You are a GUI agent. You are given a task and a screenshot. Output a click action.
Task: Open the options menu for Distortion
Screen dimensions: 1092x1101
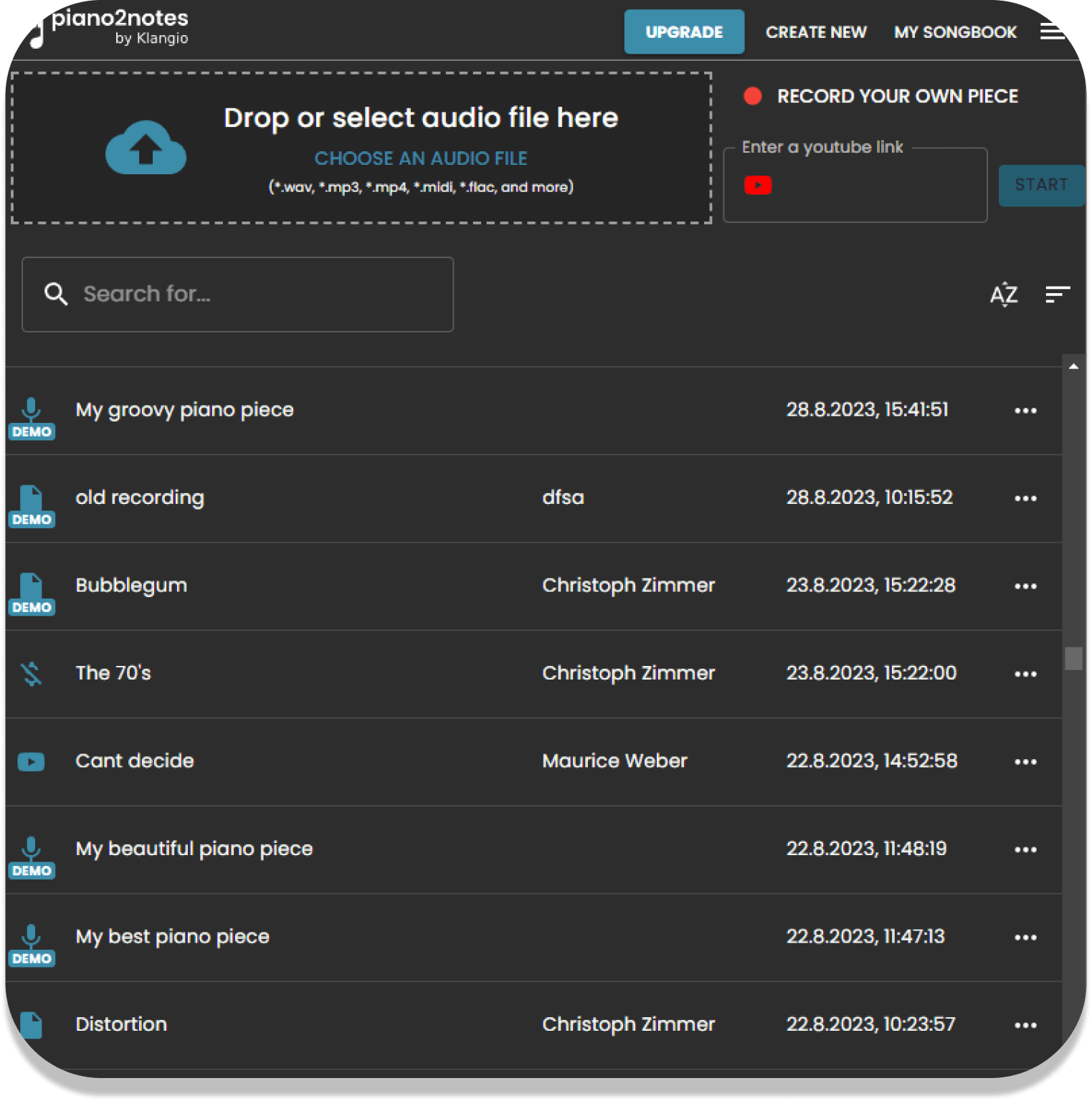[1025, 1025]
